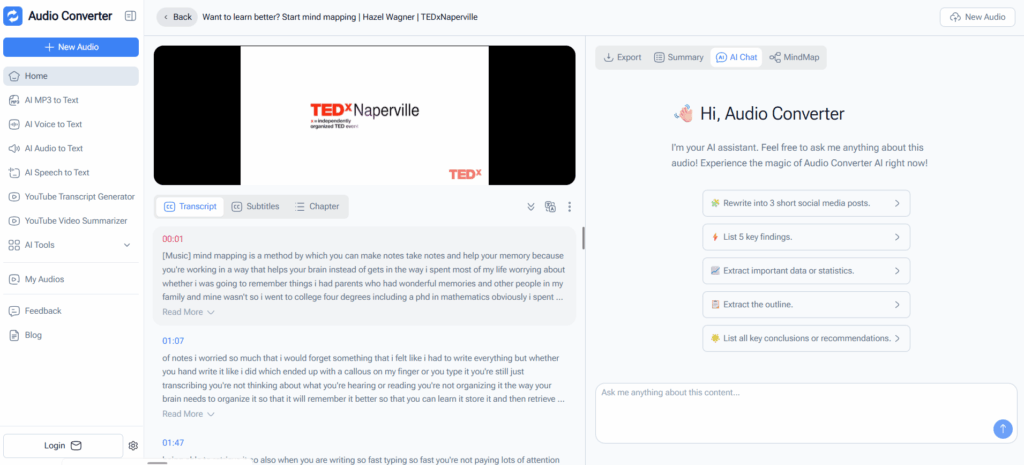Image resolution: width=1024 pixels, height=465 pixels.
Task: Collapse the sidebar using the panel icon
Action: [130, 16]
